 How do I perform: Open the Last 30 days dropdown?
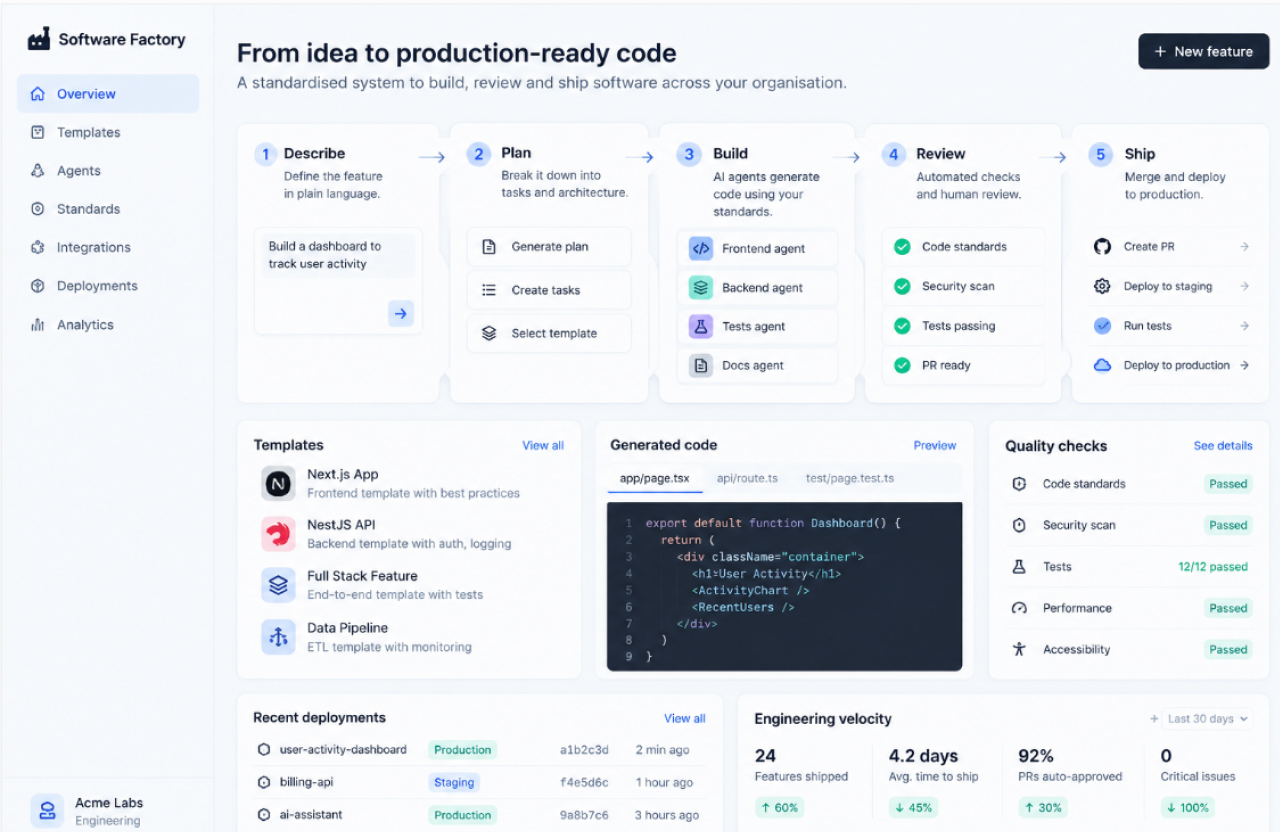coord(1208,718)
